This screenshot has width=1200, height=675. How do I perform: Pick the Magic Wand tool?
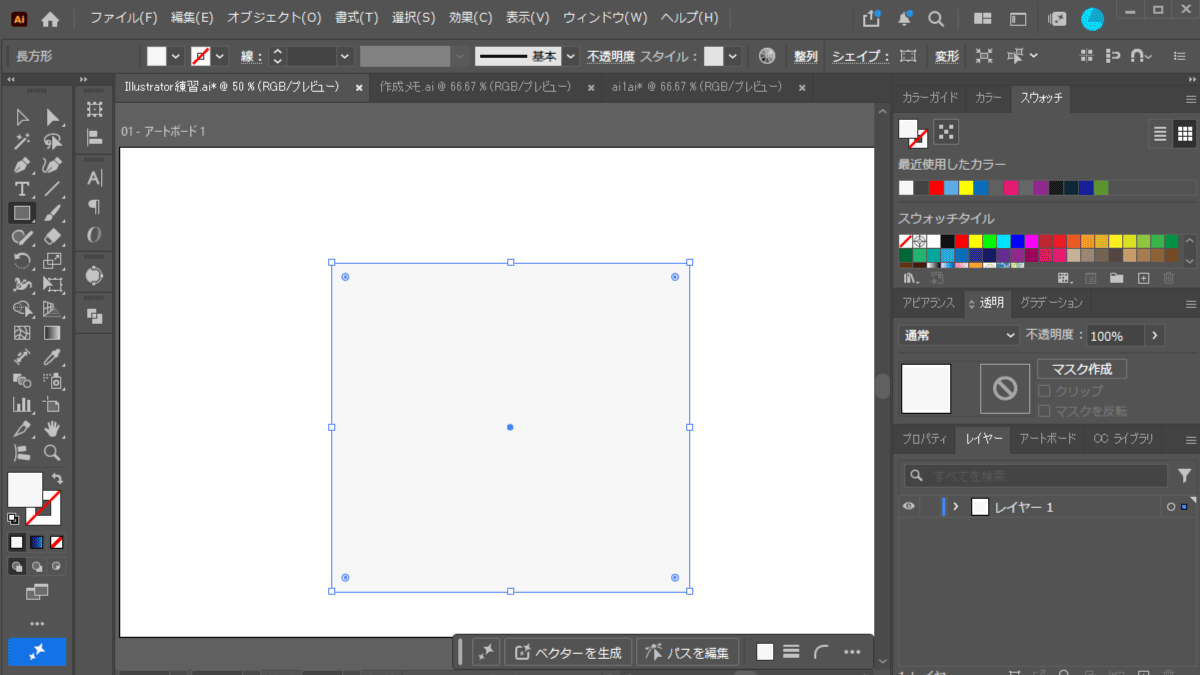(x=22, y=142)
